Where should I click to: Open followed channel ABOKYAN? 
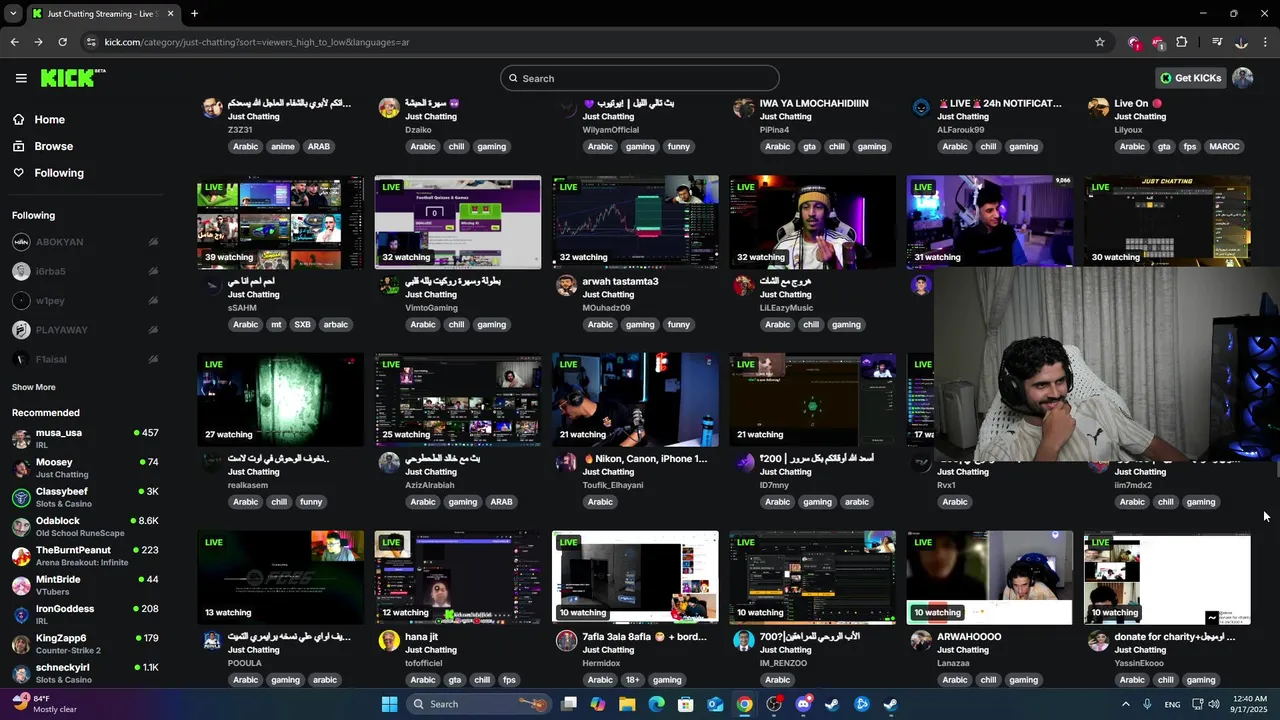point(85,242)
